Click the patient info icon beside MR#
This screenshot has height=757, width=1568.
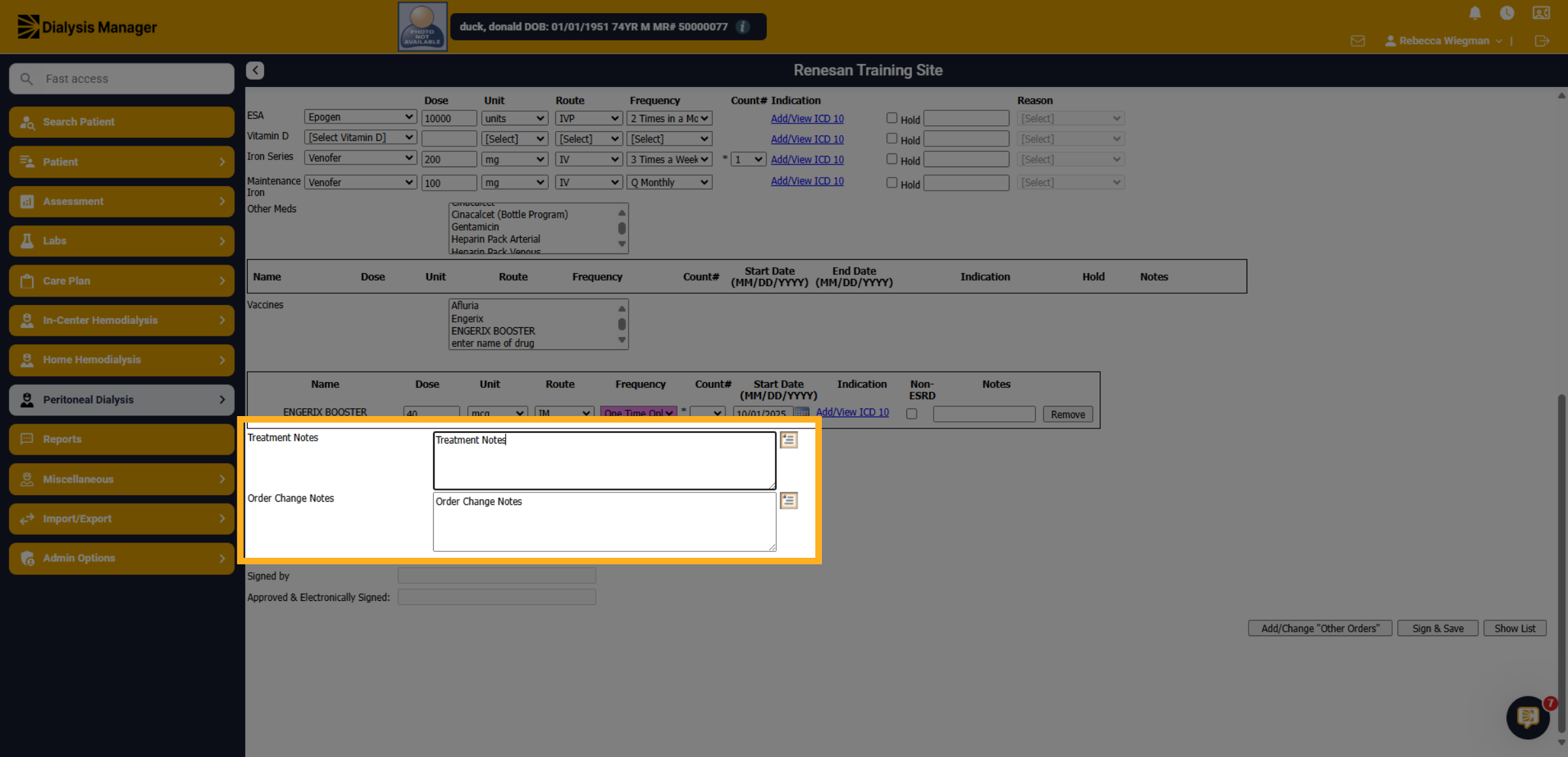coord(743,27)
